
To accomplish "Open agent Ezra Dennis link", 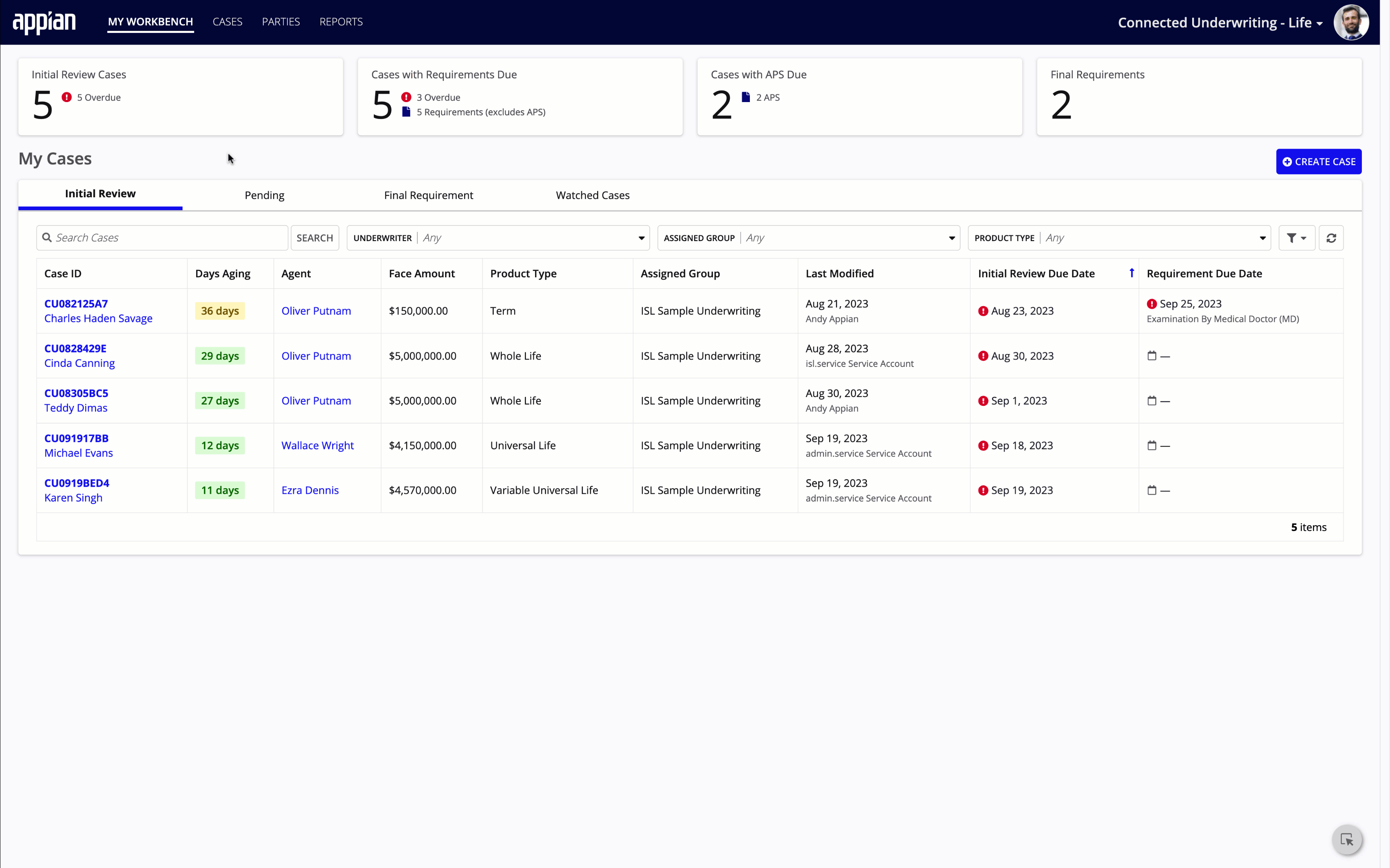I will point(310,490).
